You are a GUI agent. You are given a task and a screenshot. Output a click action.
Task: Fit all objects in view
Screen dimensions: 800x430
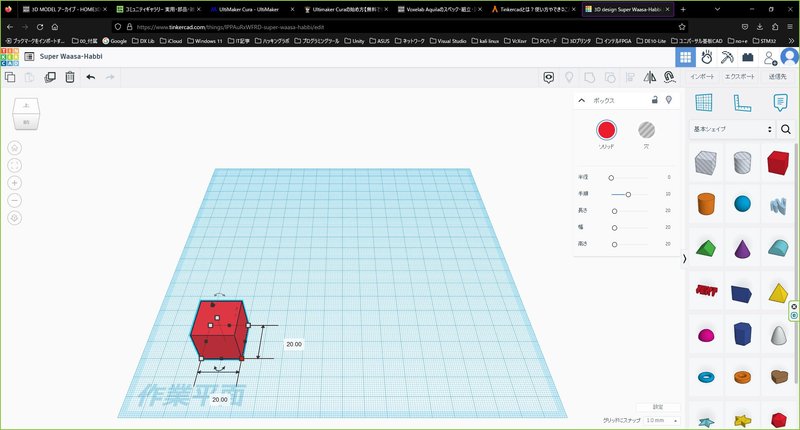click(x=15, y=165)
